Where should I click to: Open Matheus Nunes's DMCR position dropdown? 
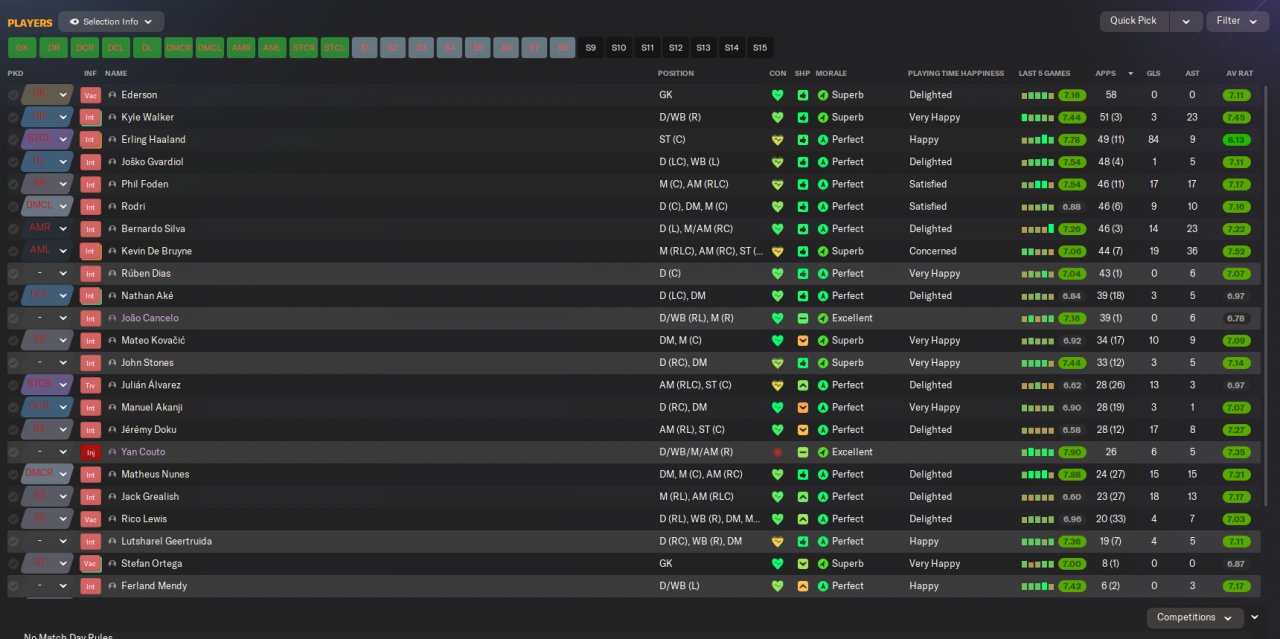coord(48,474)
